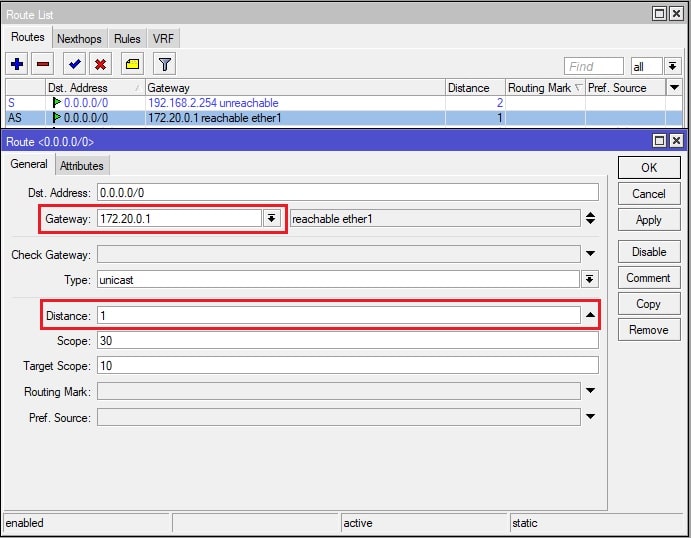Open the Gateway address dropdown arrow
This screenshot has height=538, width=691.
pos(271,218)
